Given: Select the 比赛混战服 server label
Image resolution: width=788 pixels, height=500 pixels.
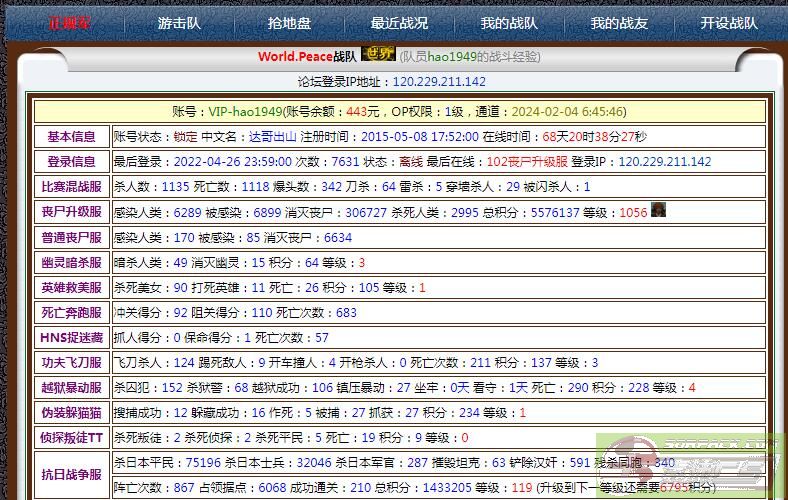Looking at the screenshot, I should (x=71, y=187).
